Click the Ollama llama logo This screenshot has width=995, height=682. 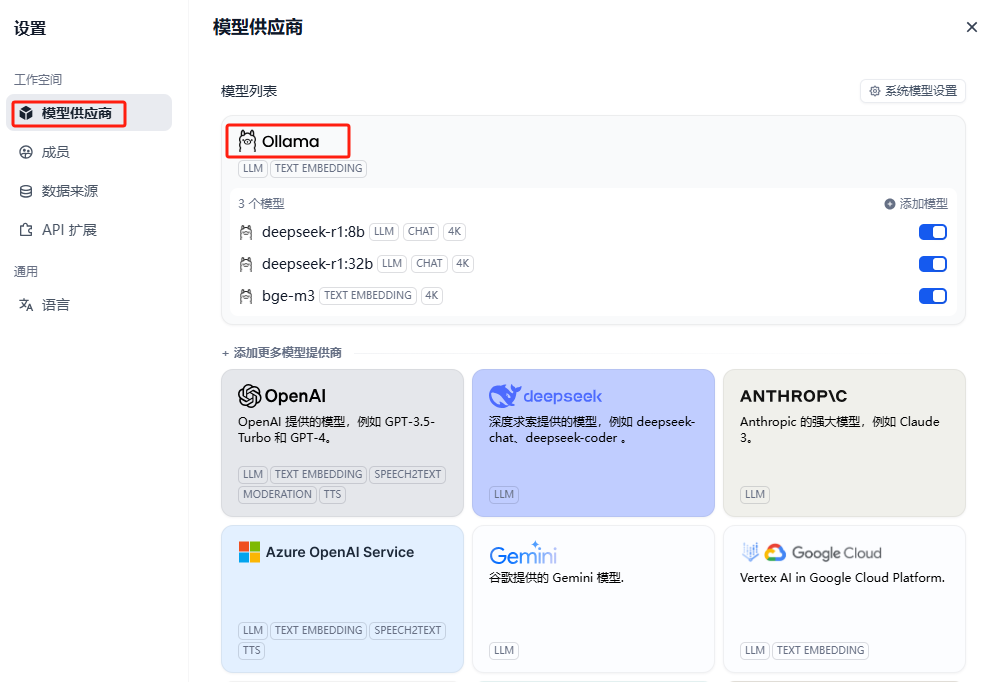pyautogui.click(x=247, y=141)
